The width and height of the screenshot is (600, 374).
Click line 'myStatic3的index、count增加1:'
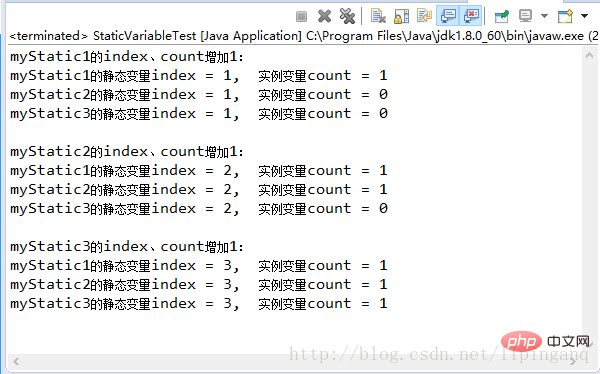127,247
